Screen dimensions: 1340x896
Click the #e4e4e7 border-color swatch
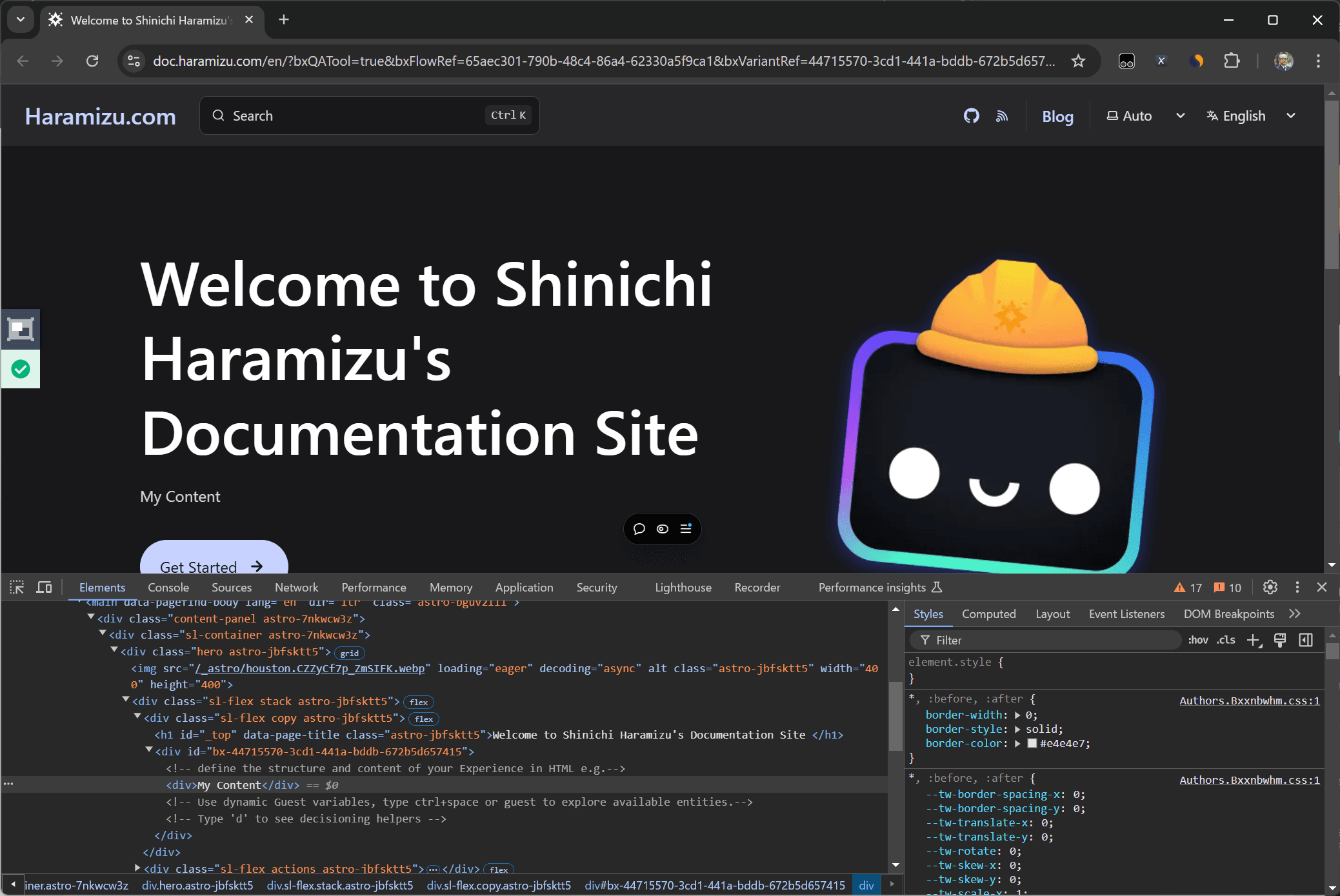pos(1032,743)
